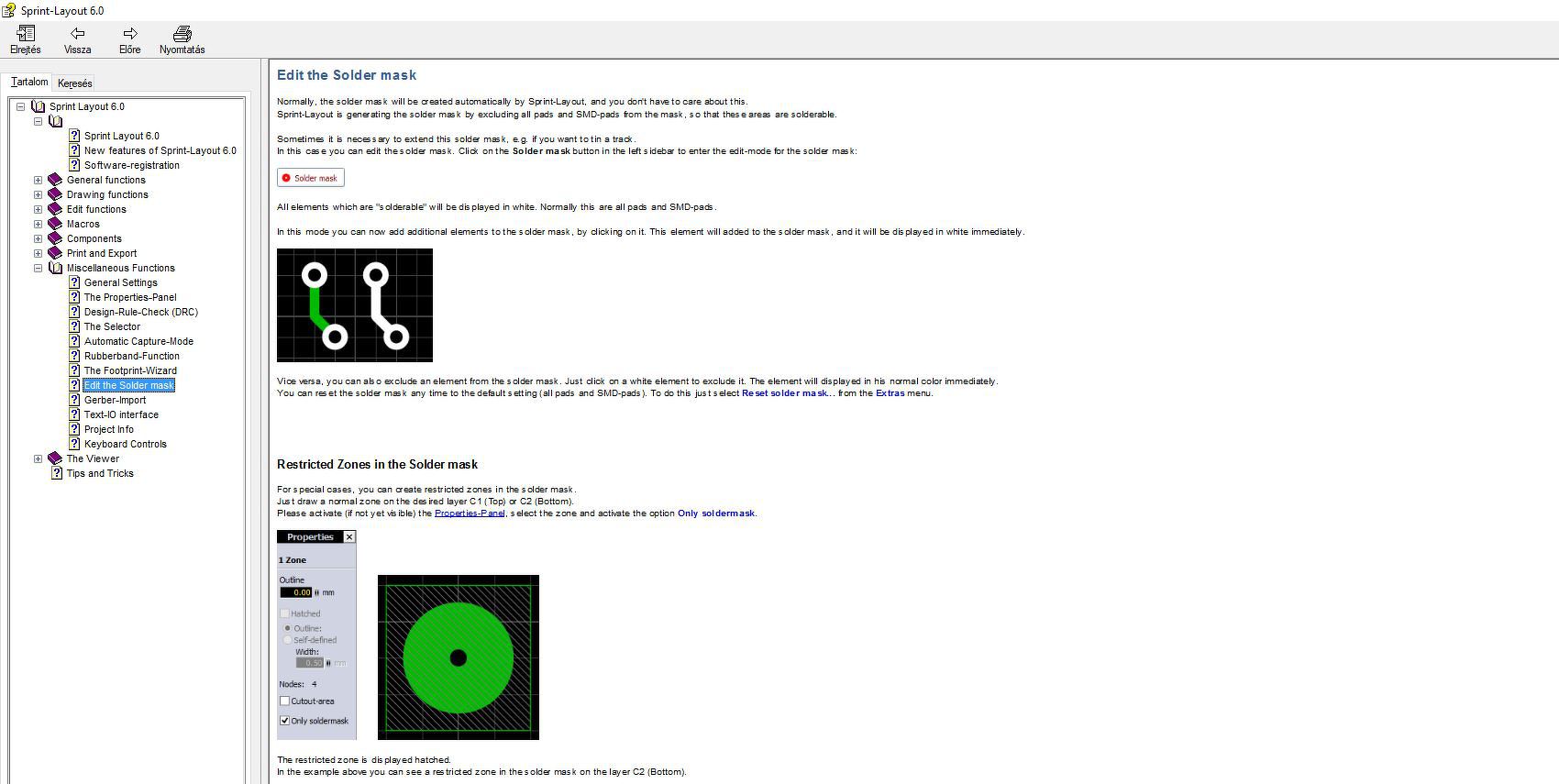Viewport: 1559px width, 784px height.
Task: Click the Tips and Tricks topic icon
Action: click(x=57, y=473)
